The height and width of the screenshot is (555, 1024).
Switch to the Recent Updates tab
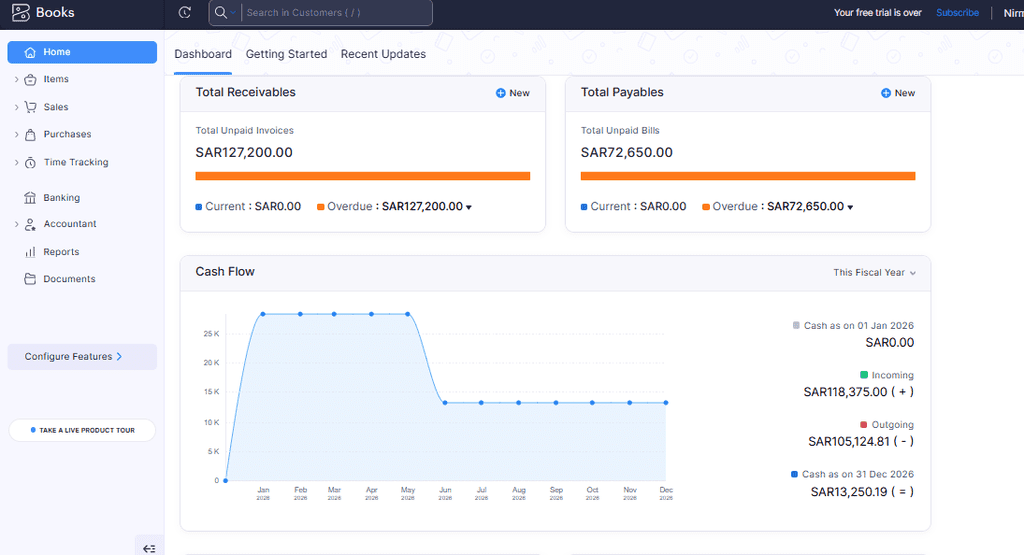(383, 54)
